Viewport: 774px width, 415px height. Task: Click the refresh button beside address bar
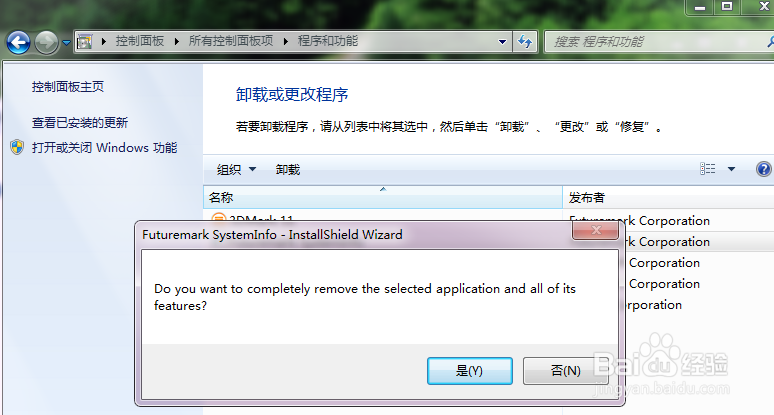pyautogui.click(x=525, y=42)
